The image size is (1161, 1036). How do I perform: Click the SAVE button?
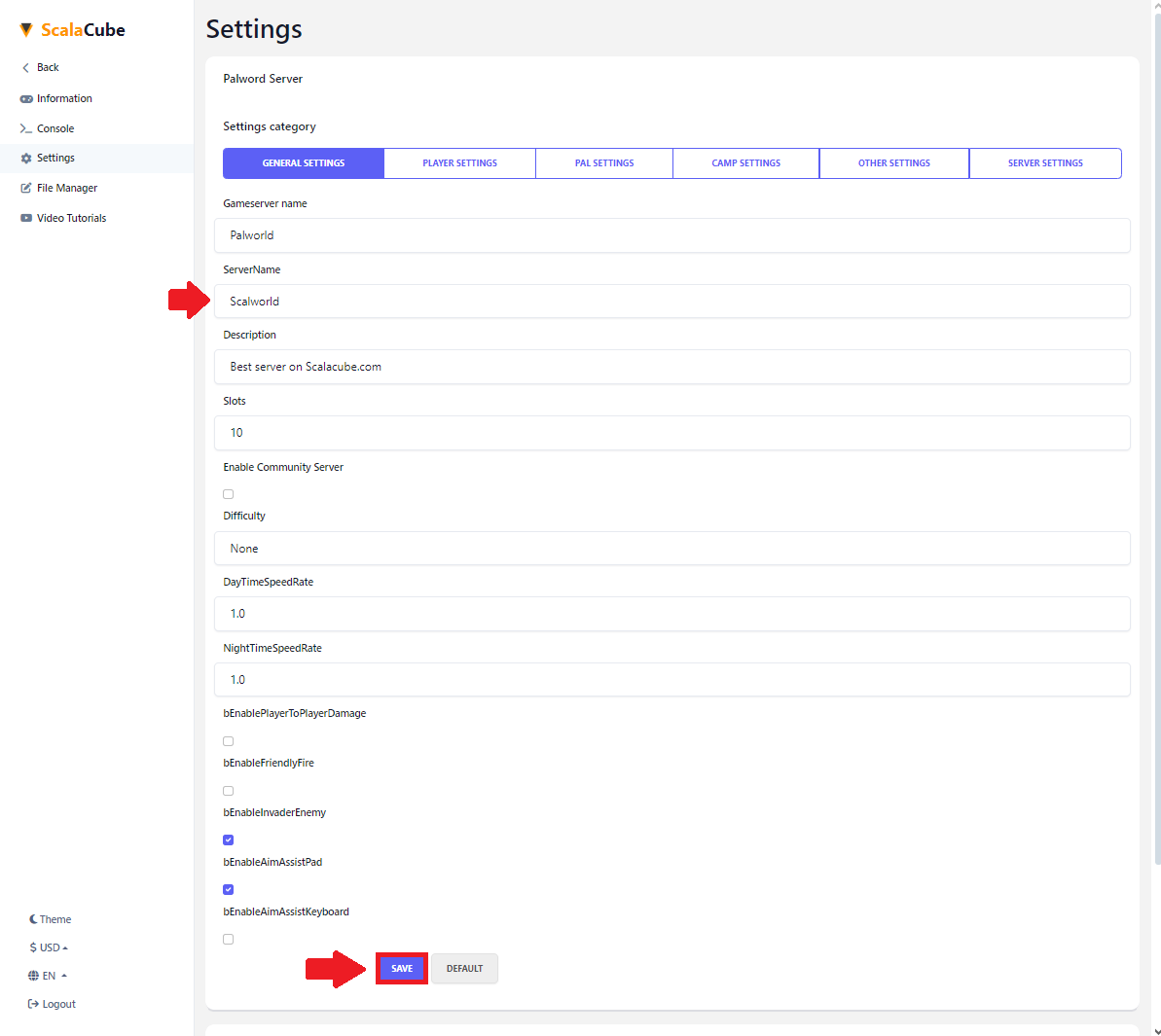tap(401, 968)
